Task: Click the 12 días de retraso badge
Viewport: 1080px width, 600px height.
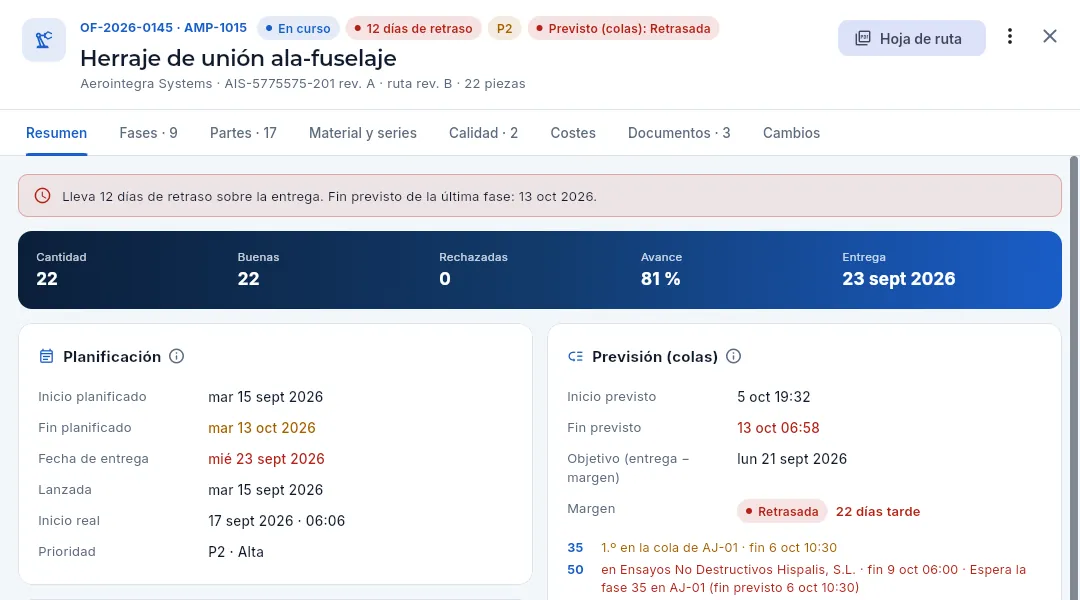Action: coord(413,28)
